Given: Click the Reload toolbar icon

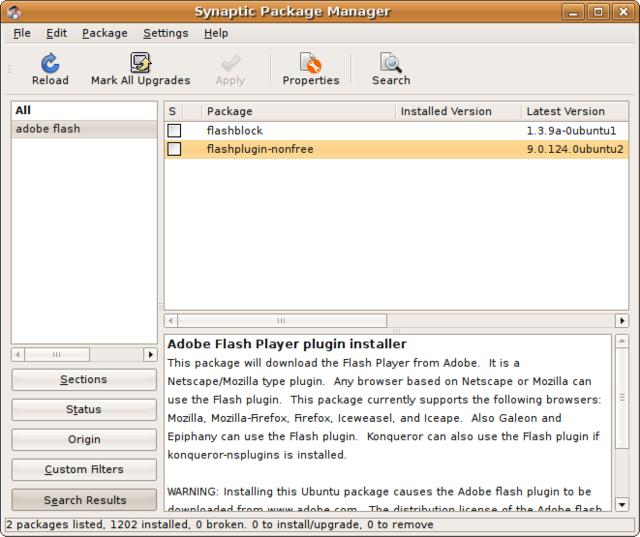Looking at the screenshot, I should click(x=50, y=63).
